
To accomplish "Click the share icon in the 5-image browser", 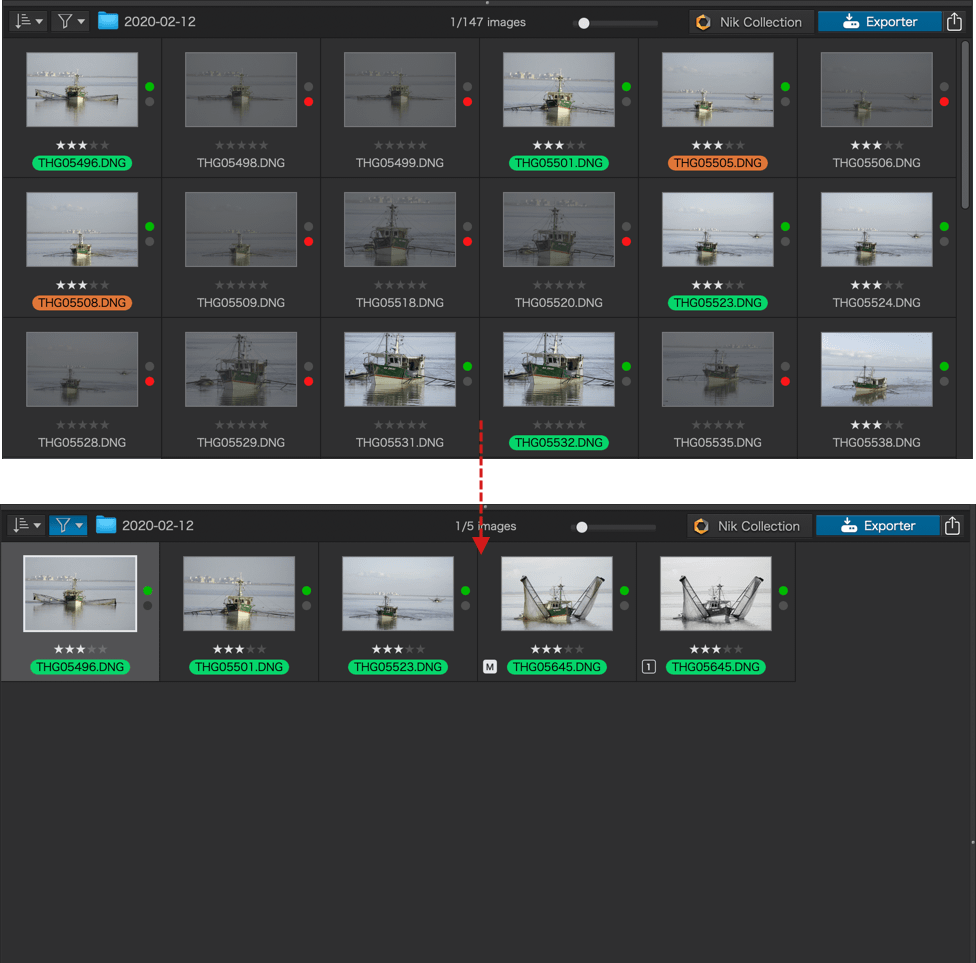I will (952, 525).
